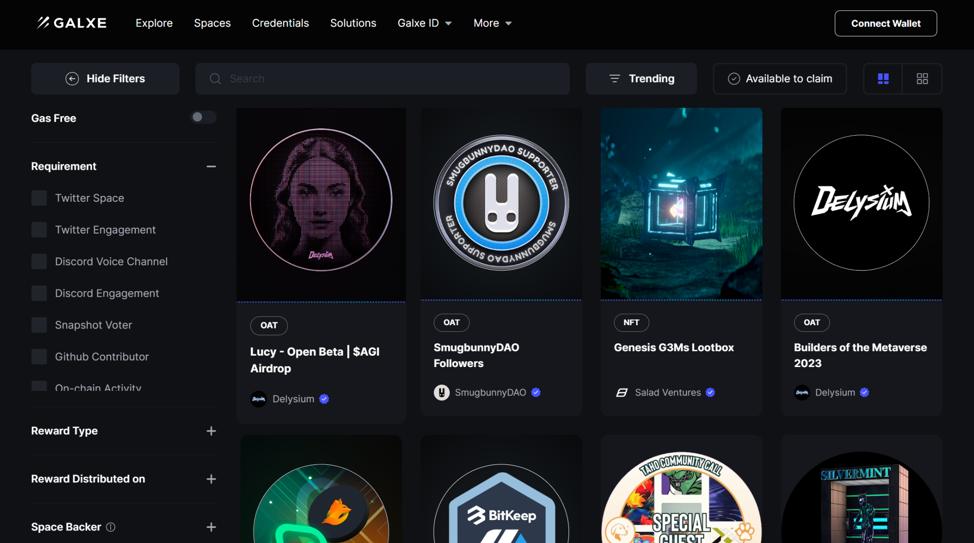Switch to compact grid view

pos(922,79)
